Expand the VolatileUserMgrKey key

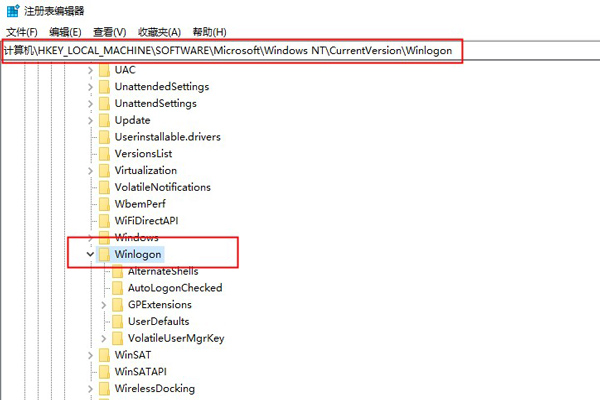[x=104, y=338]
